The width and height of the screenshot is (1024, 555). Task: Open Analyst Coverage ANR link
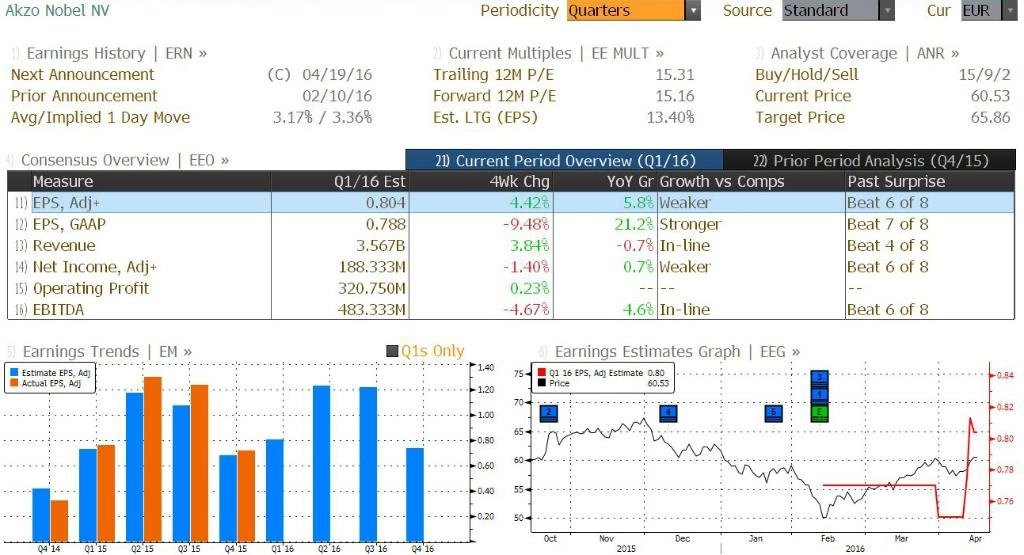point(865,54)
